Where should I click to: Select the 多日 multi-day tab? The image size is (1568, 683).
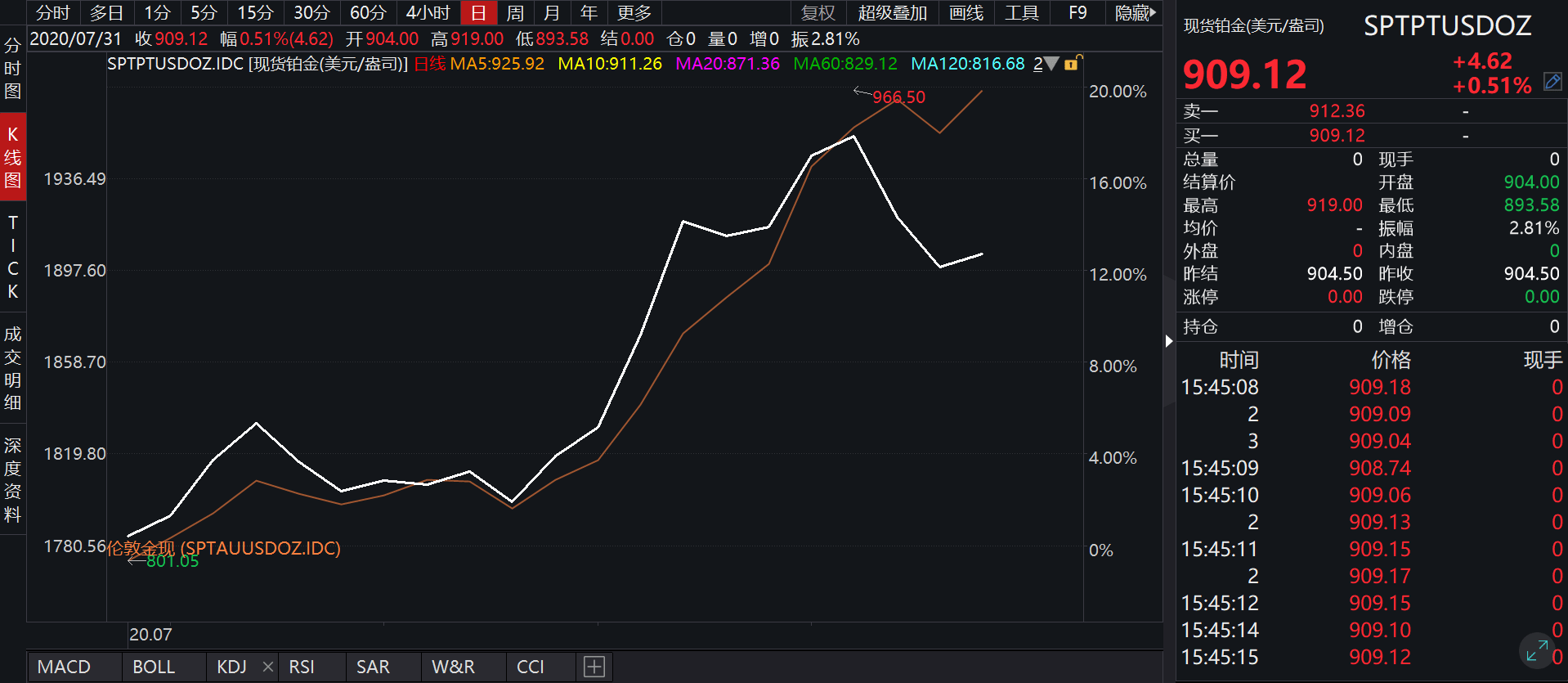click(x=106, y=13)
